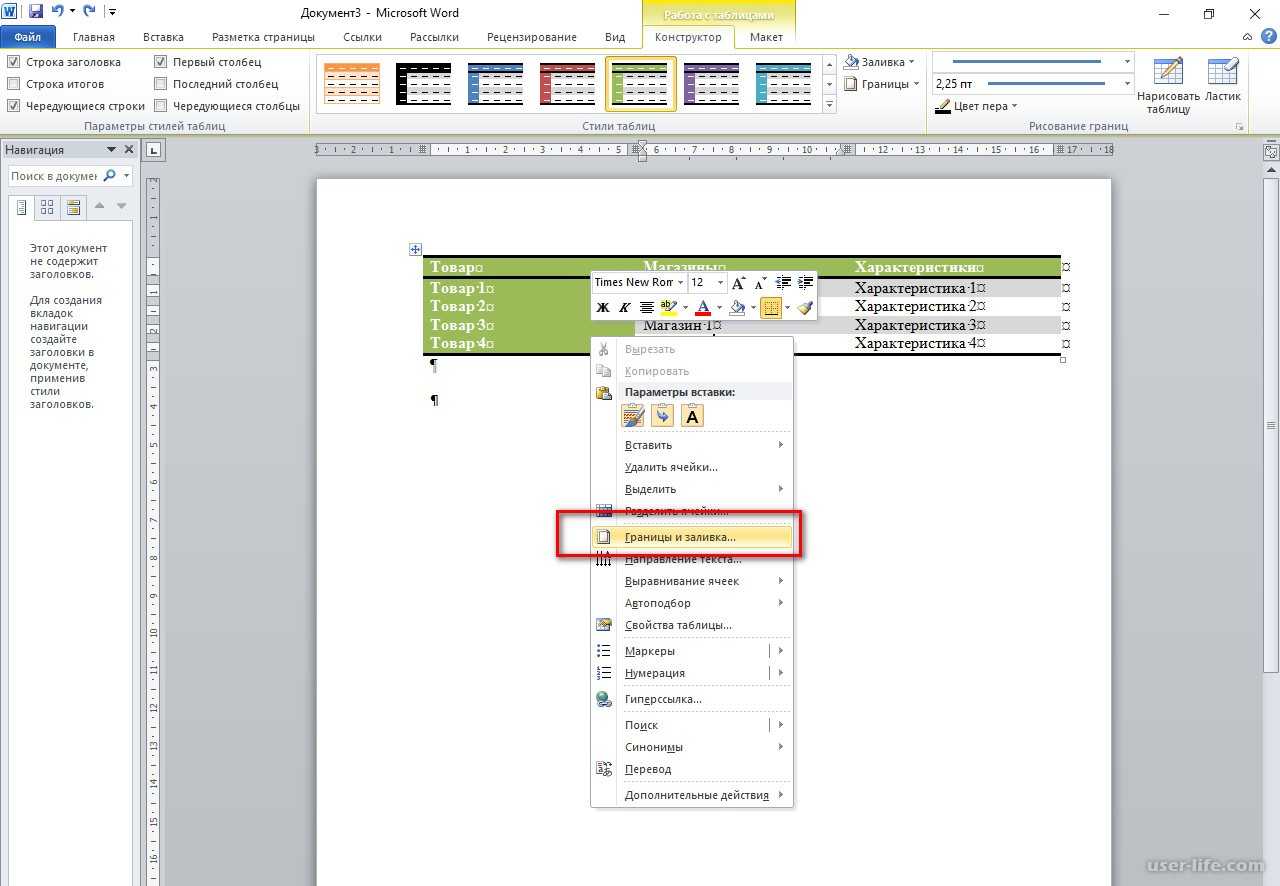Browse search results tab in Navigation pane
The width and height of the screenshot is (1280, 886).
click(x=72, y=207)
